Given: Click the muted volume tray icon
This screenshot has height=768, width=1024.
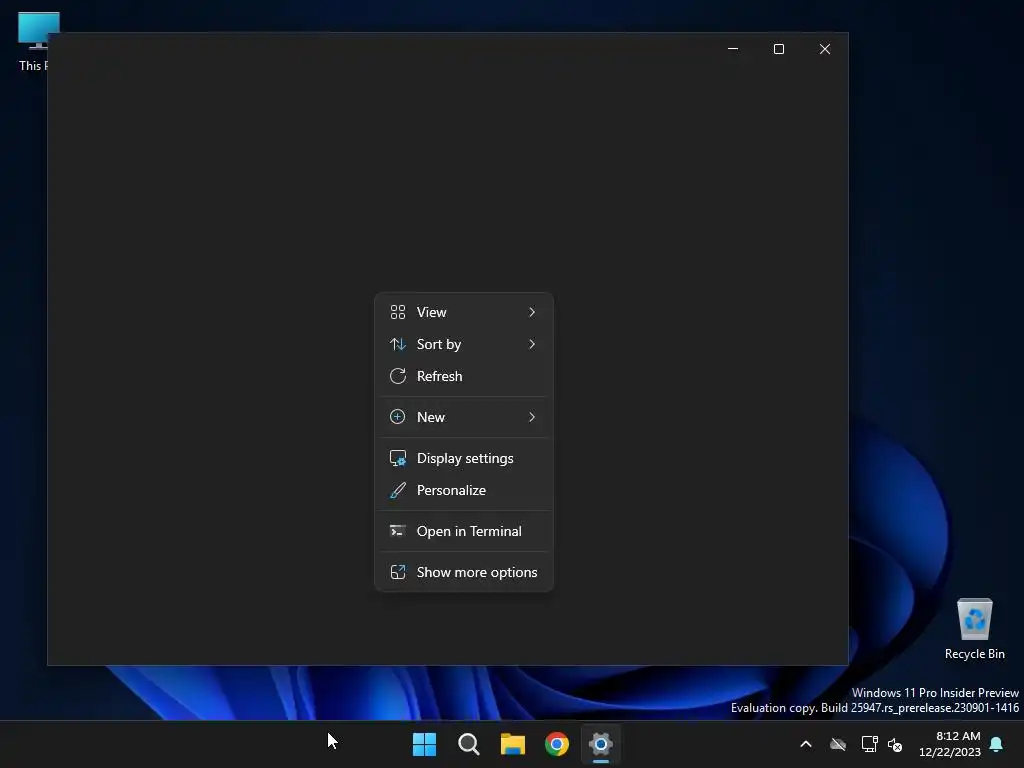Looking at the screenshot, I should click(x=895, y=744).
